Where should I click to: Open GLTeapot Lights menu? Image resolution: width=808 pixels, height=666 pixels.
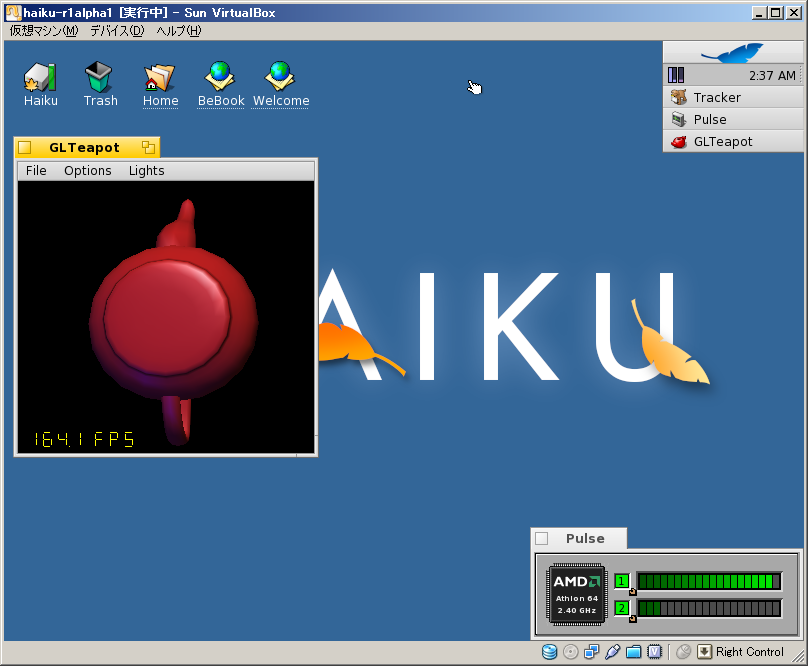click(x=146, y=171)
